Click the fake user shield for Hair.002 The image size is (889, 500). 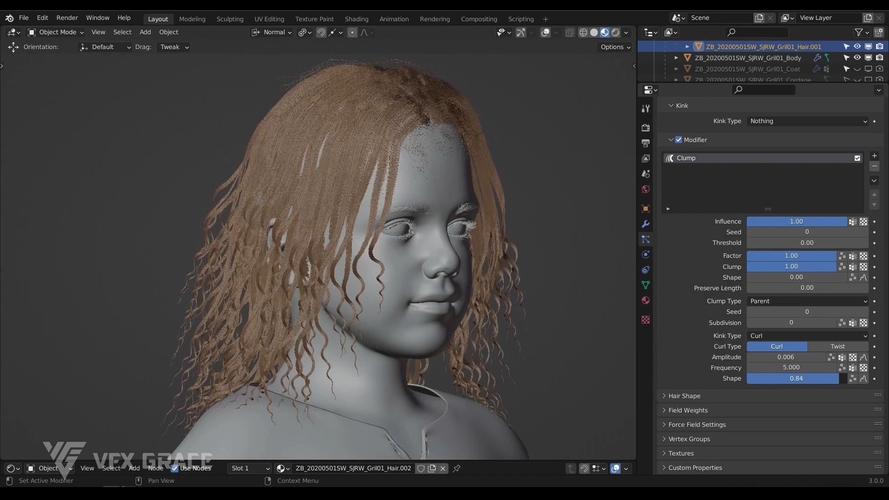[421, 468]
